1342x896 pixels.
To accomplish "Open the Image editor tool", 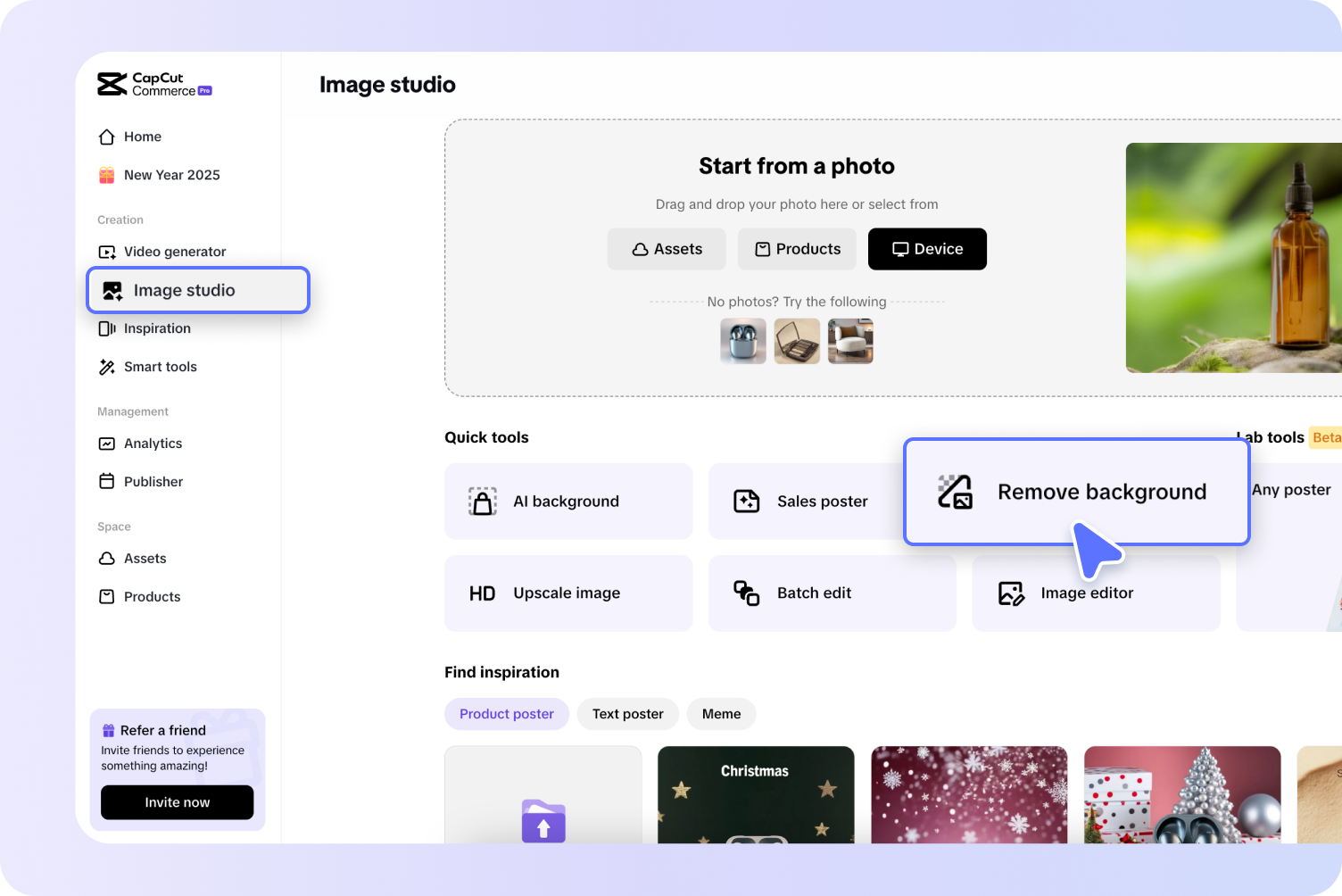I will click(x=1096, y=593).
